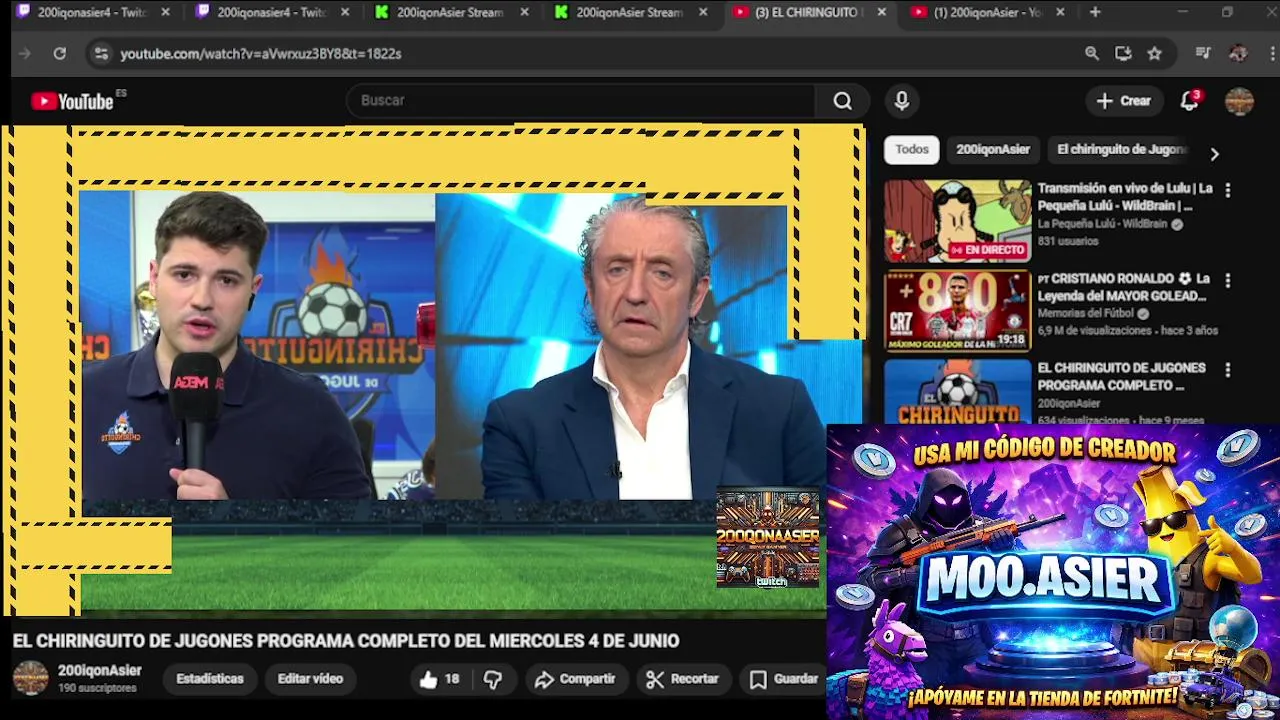Viewport: 1280px width, 720px height.
Task: Click the 'Crear' button
Action: click(x=1124, y=101)
